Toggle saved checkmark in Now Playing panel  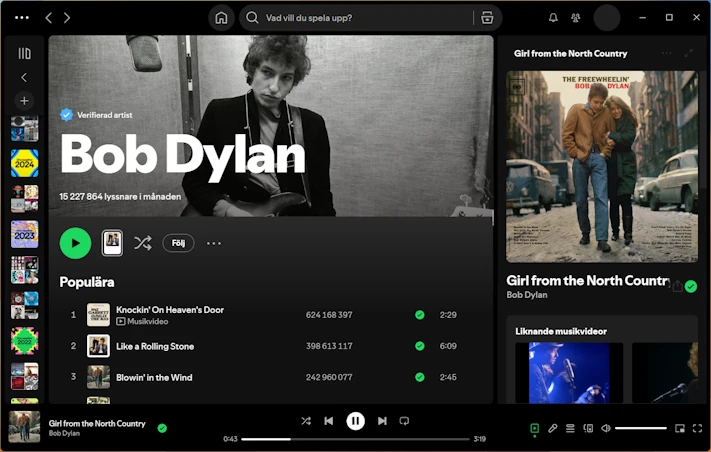pyautogui.click(x=691, y=287)
